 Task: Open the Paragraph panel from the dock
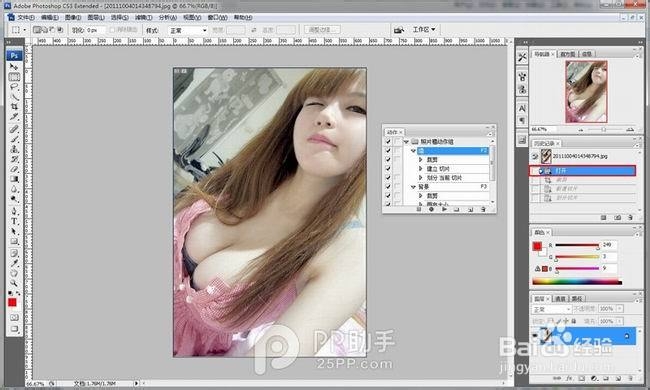(522, 120)
